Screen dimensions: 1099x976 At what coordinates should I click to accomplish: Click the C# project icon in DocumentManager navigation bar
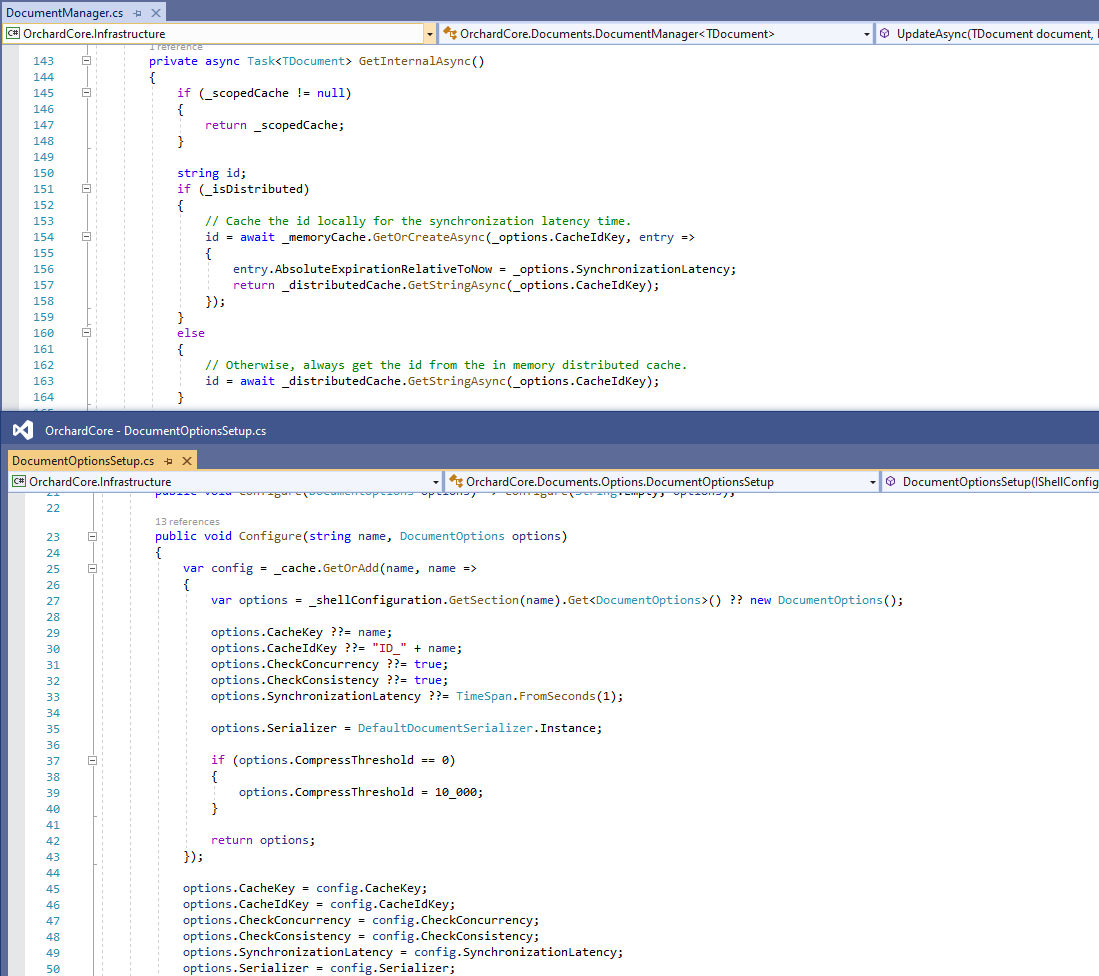tap(13, 34)
